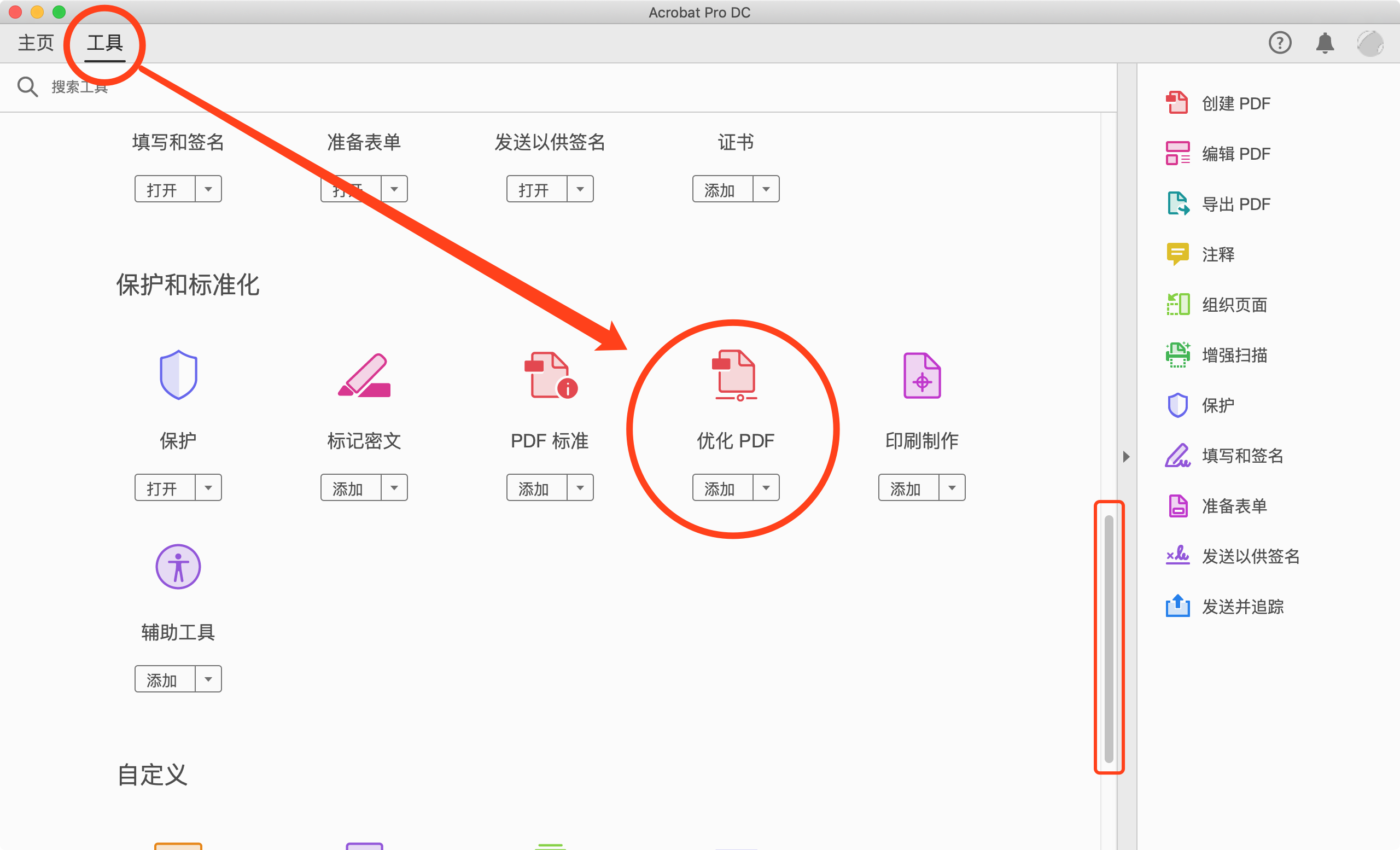Click the 填写和签名 pen icon in sidebar

[1177, 455]
